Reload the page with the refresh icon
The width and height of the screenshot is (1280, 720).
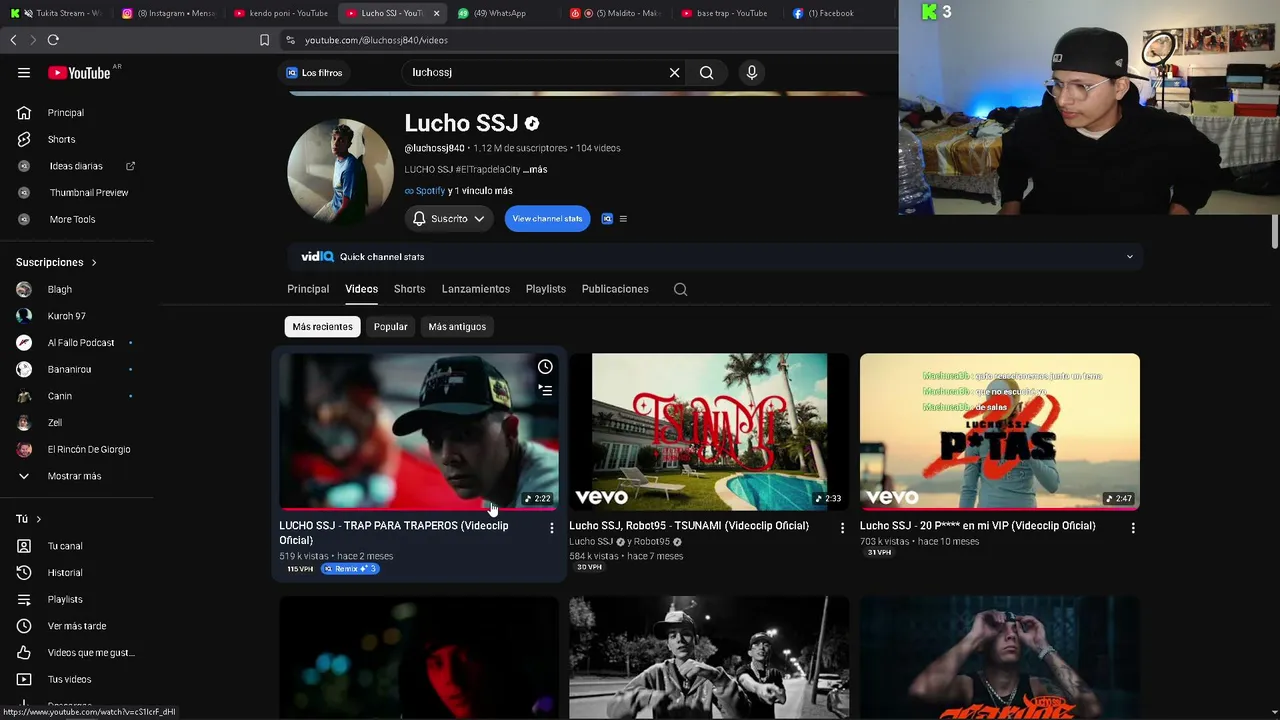(53, 40)
